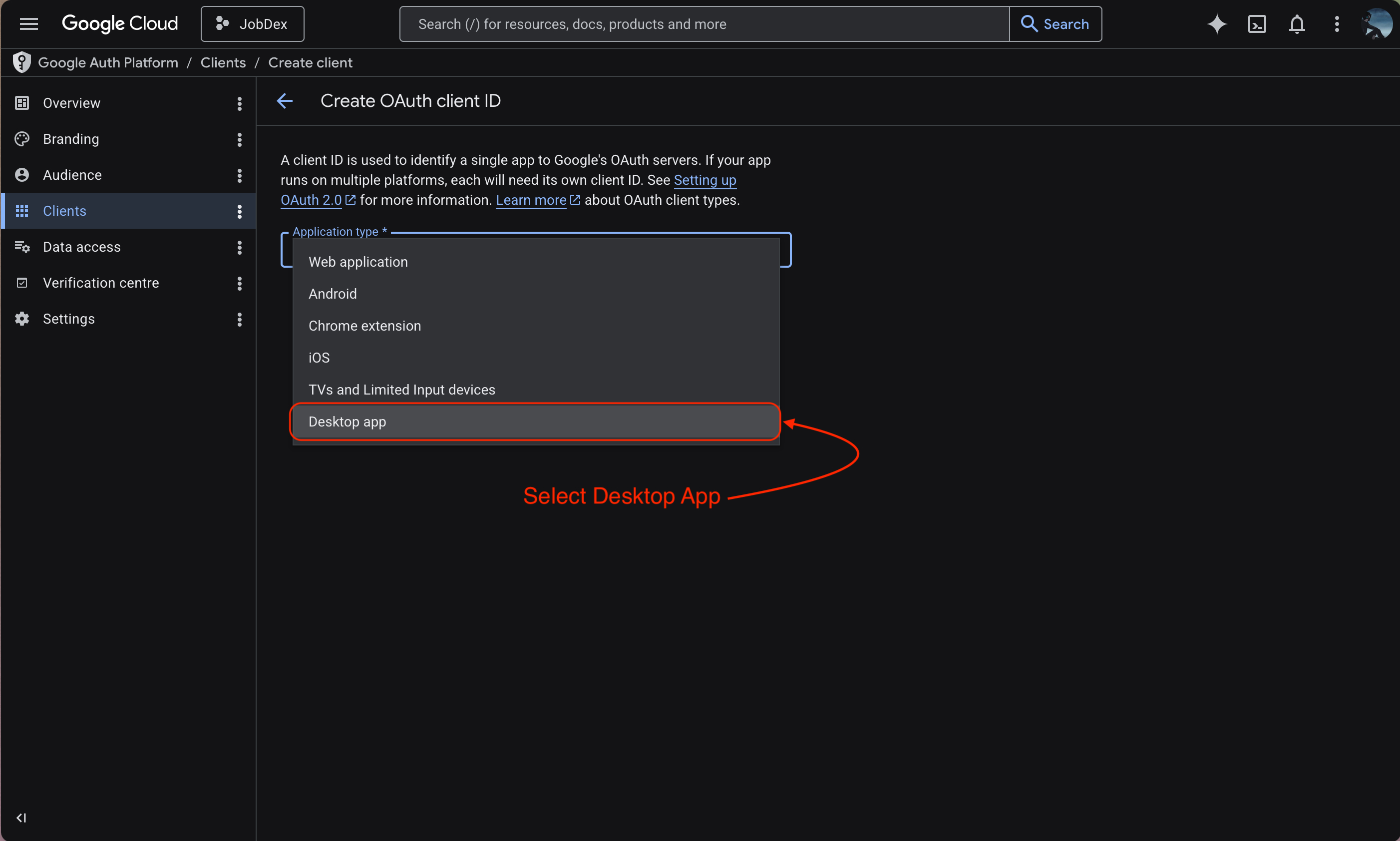1400x841 pixels.
Task: Choose Android option
Action: (x=536, y=294)
